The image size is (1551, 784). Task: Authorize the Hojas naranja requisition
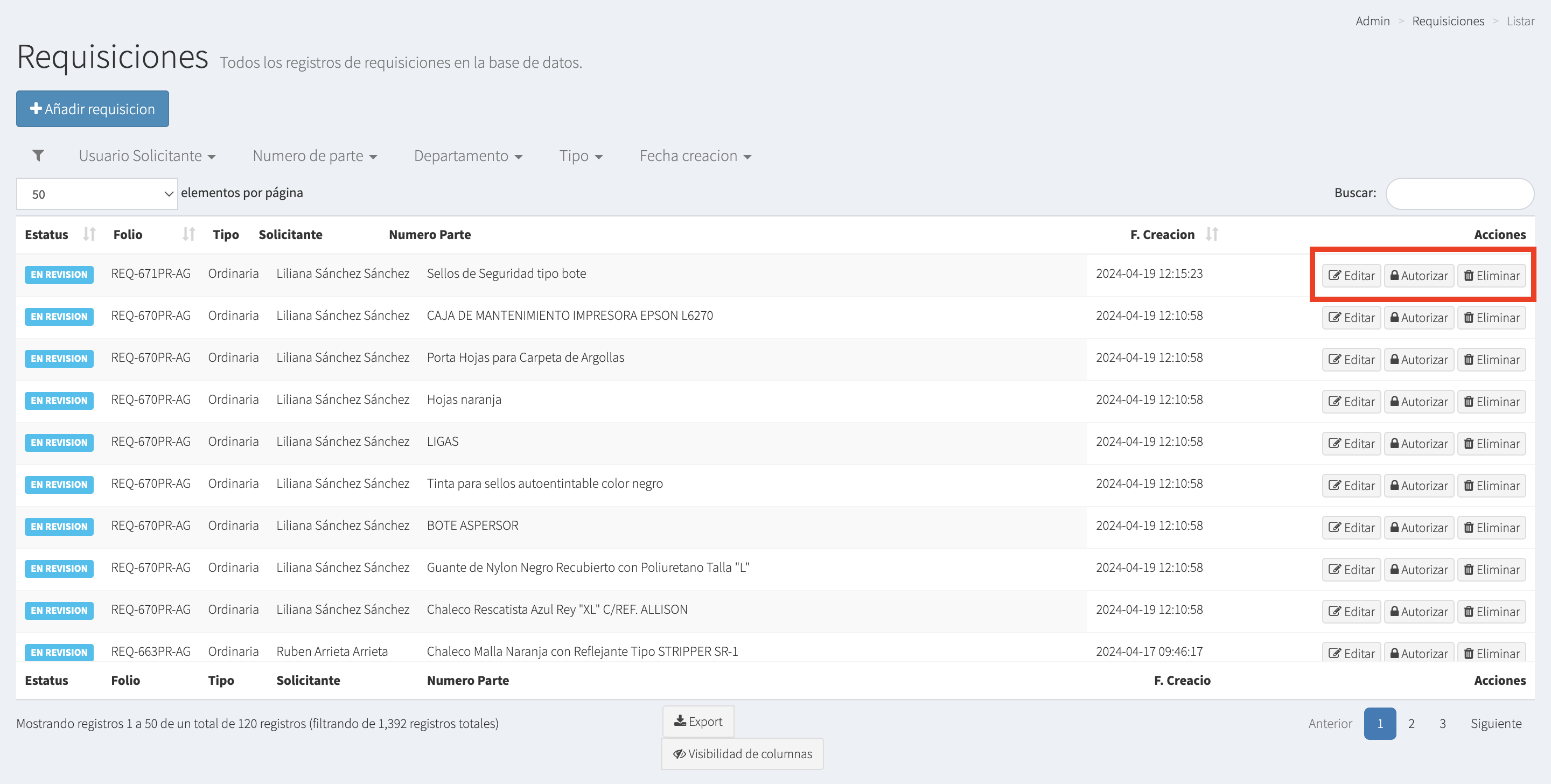(1419, 402)
